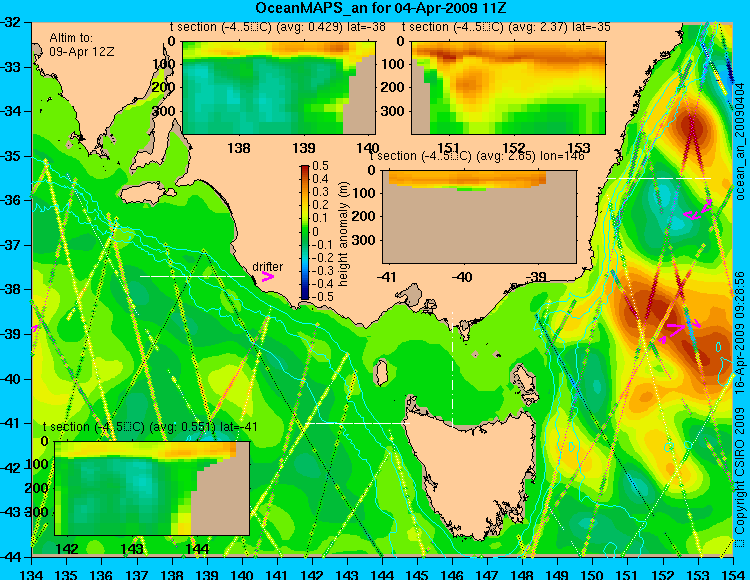Click the '-32' latitude axis label

click(10, 22)
